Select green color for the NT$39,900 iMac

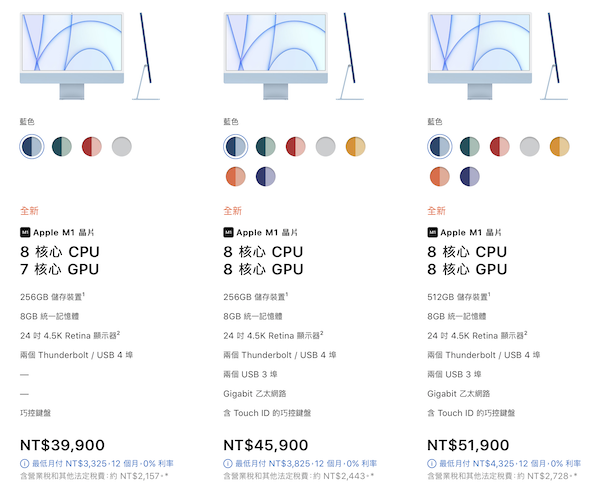tap(62, 147)
